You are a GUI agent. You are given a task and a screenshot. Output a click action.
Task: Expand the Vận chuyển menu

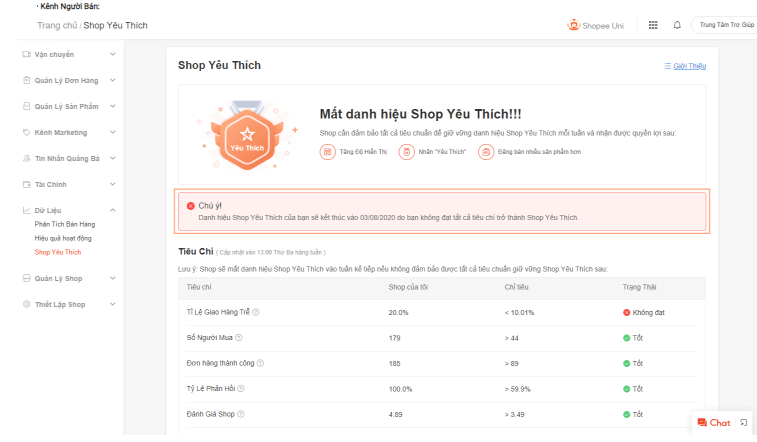(x=112, y=54)
